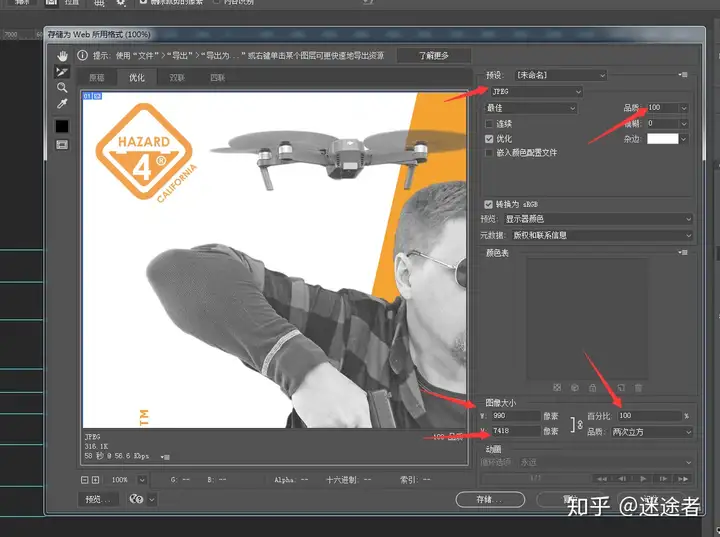
Task: Switch to the 四联 4-up tab
Action: (x=217, y=78)
